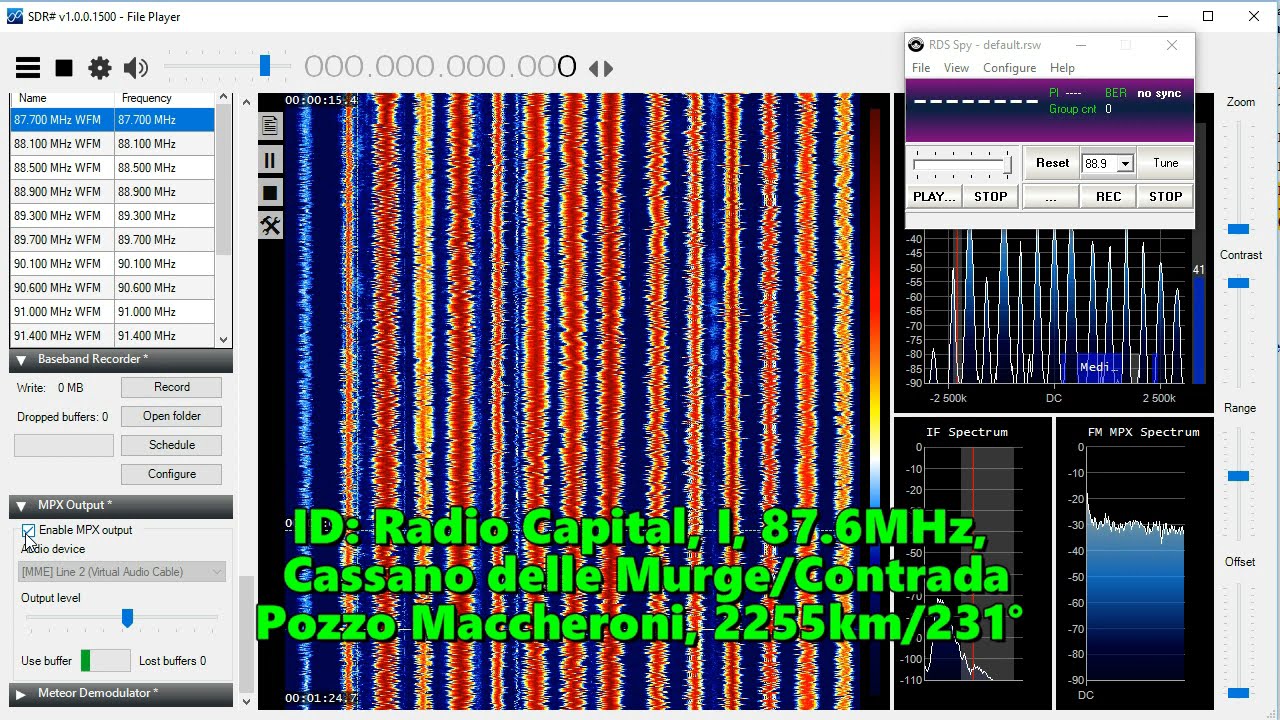Select the 90.600 MHz WFM row
The width and height of the screenshot is (1280, 720).
[x=113, y=288]
